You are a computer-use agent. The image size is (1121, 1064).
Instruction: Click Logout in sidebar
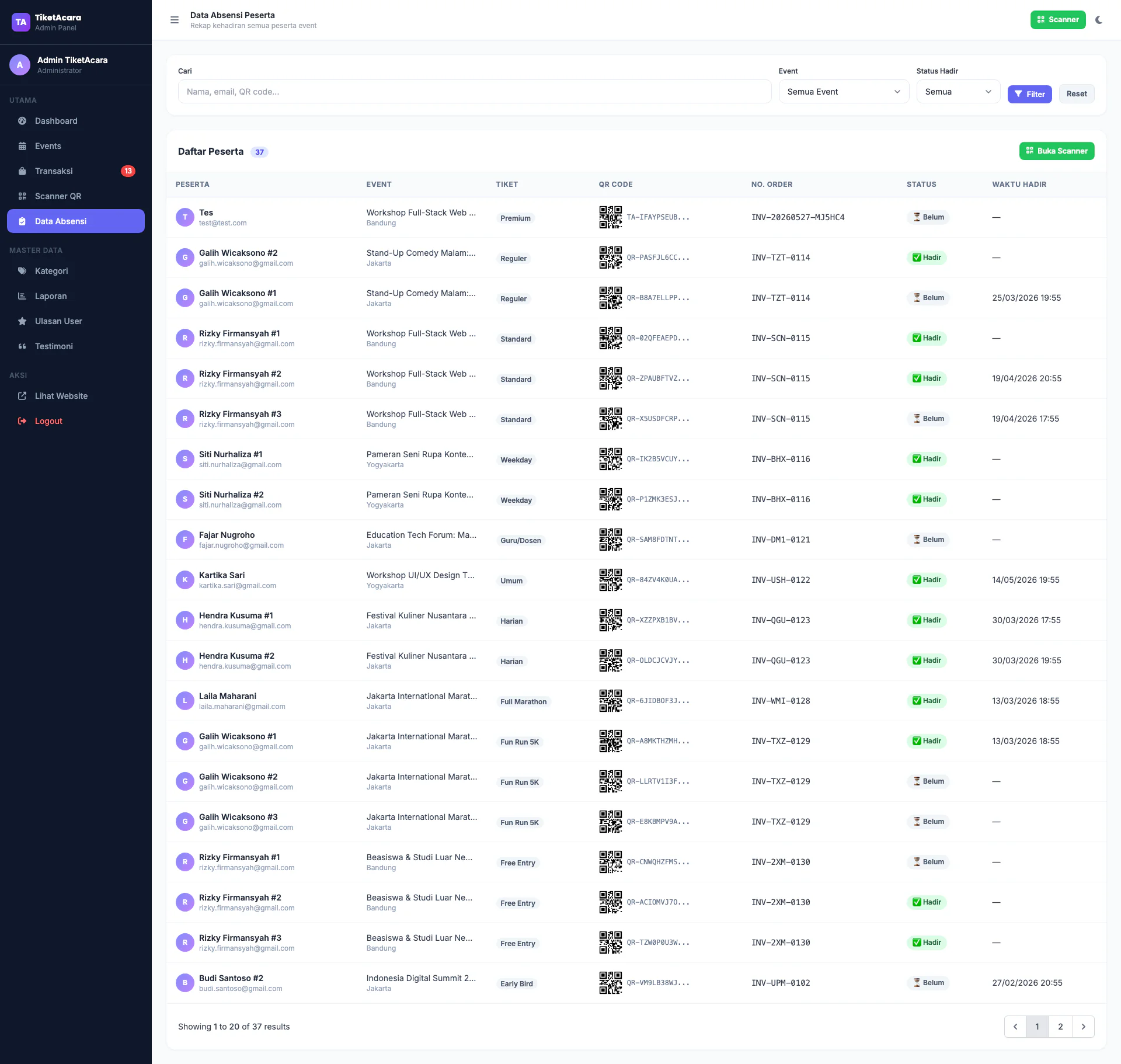click(76, 421)
